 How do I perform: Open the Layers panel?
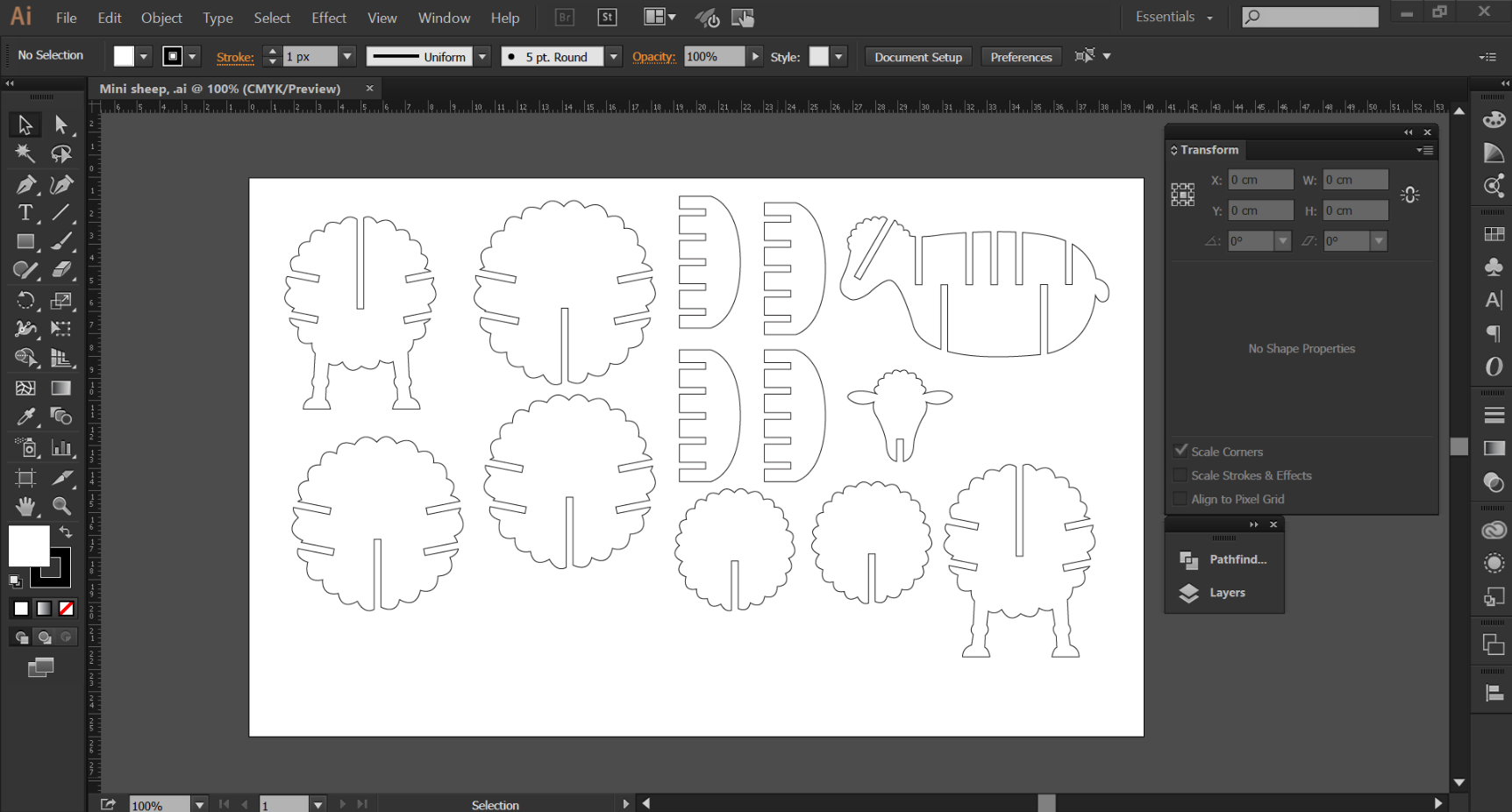[1226, 593]
